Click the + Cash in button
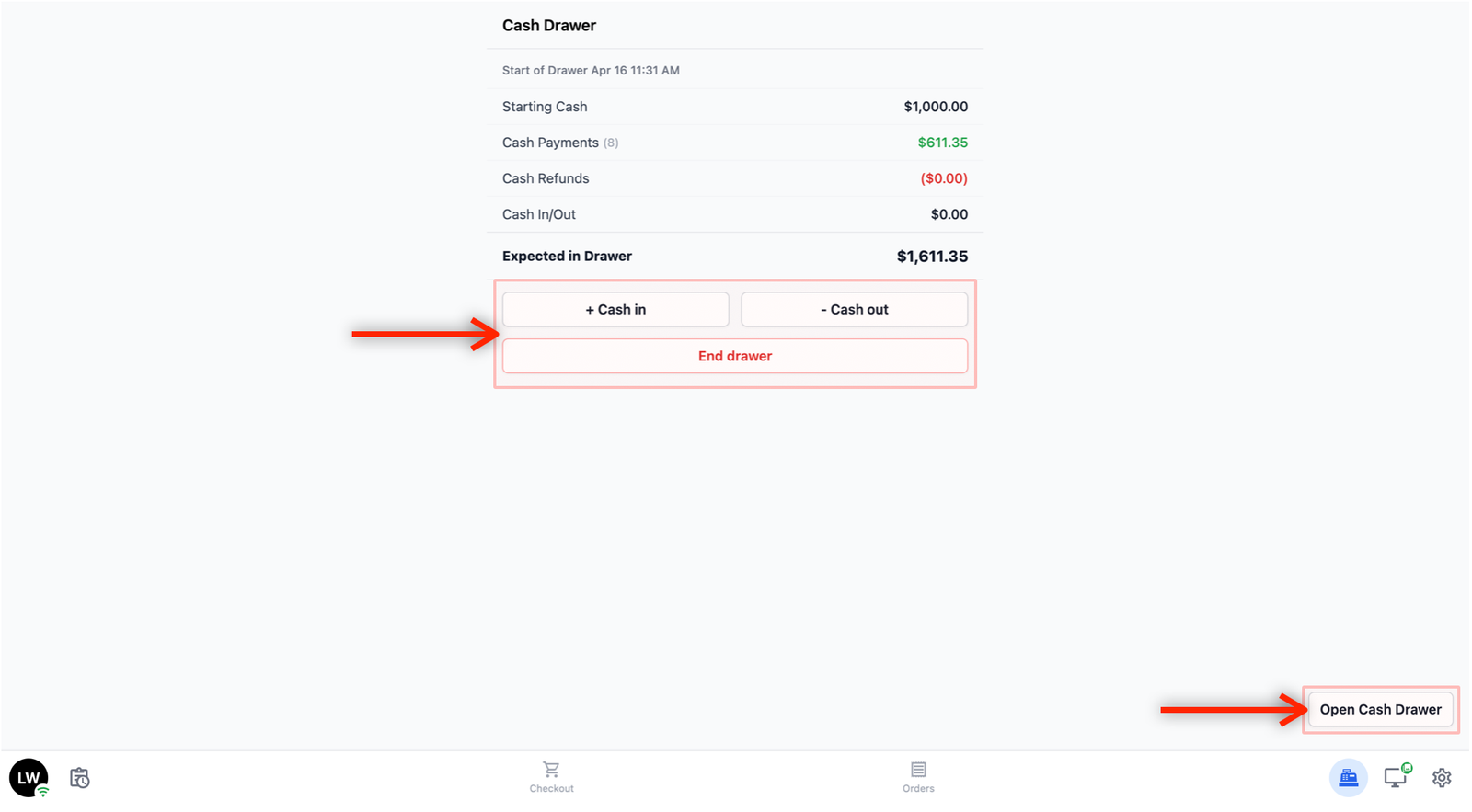 point(615,310)
